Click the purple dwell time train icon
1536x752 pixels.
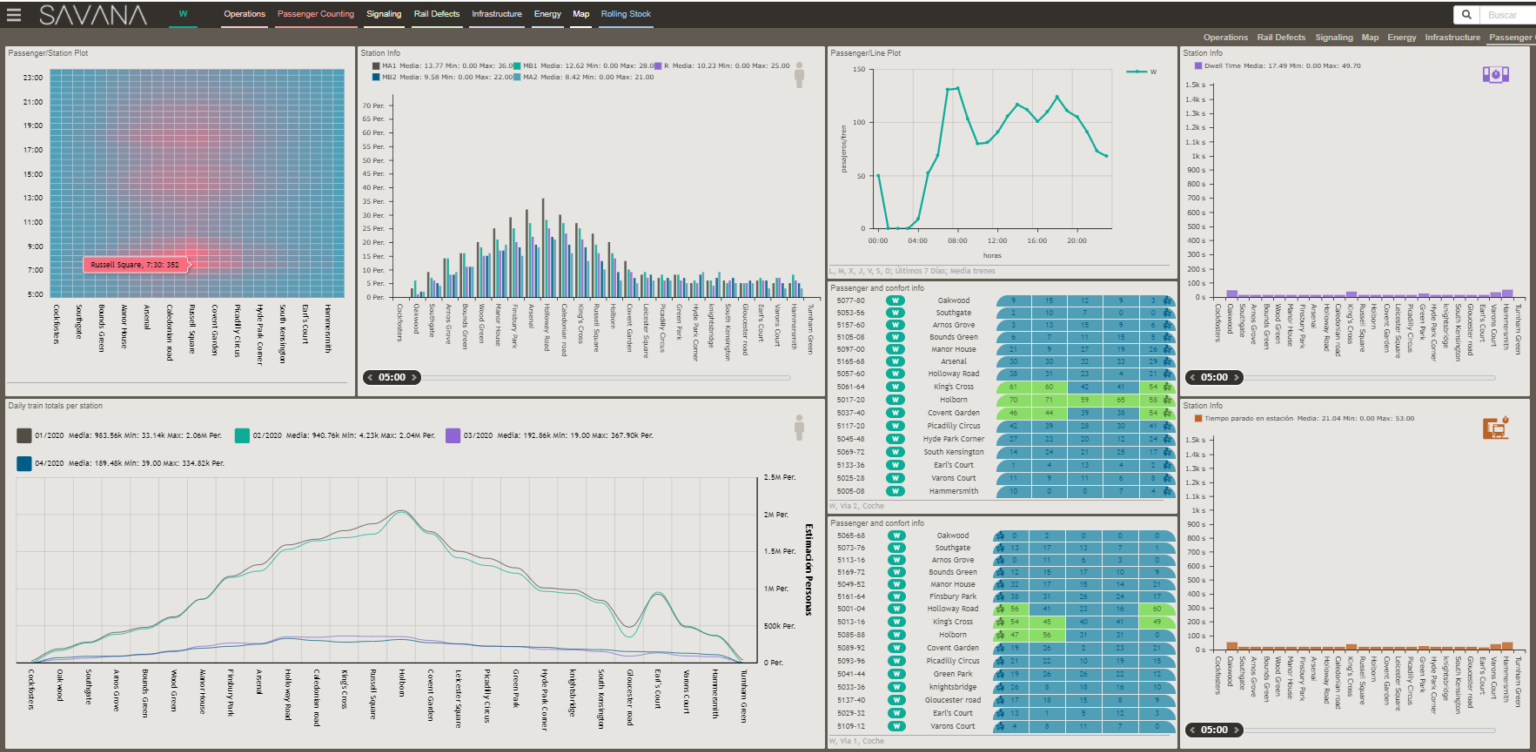(x=1495, y=75)
